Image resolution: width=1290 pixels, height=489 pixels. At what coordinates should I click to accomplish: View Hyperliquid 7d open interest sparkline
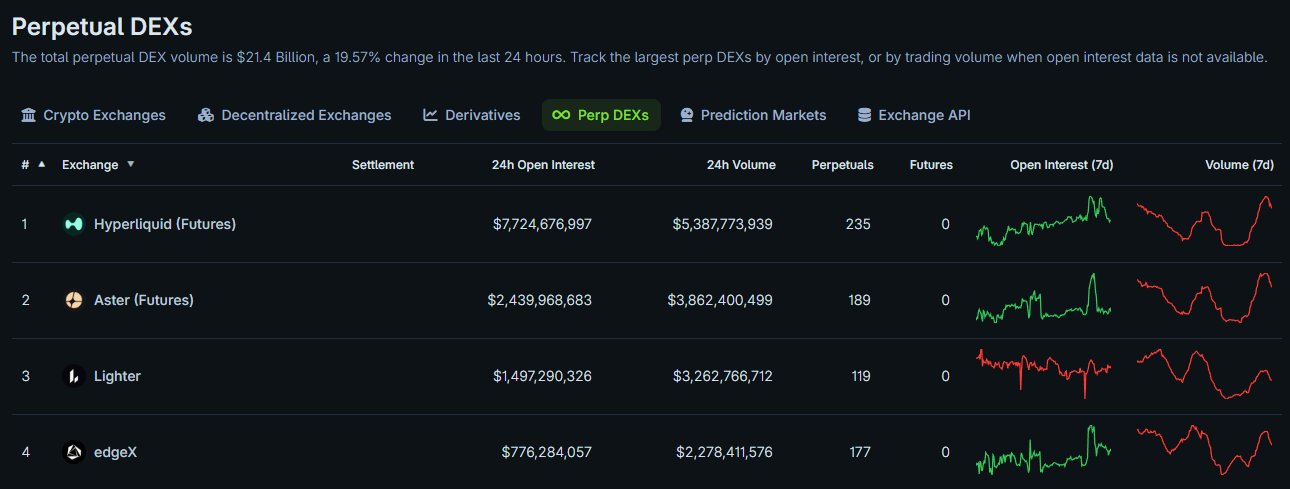tap(1043, 223)
